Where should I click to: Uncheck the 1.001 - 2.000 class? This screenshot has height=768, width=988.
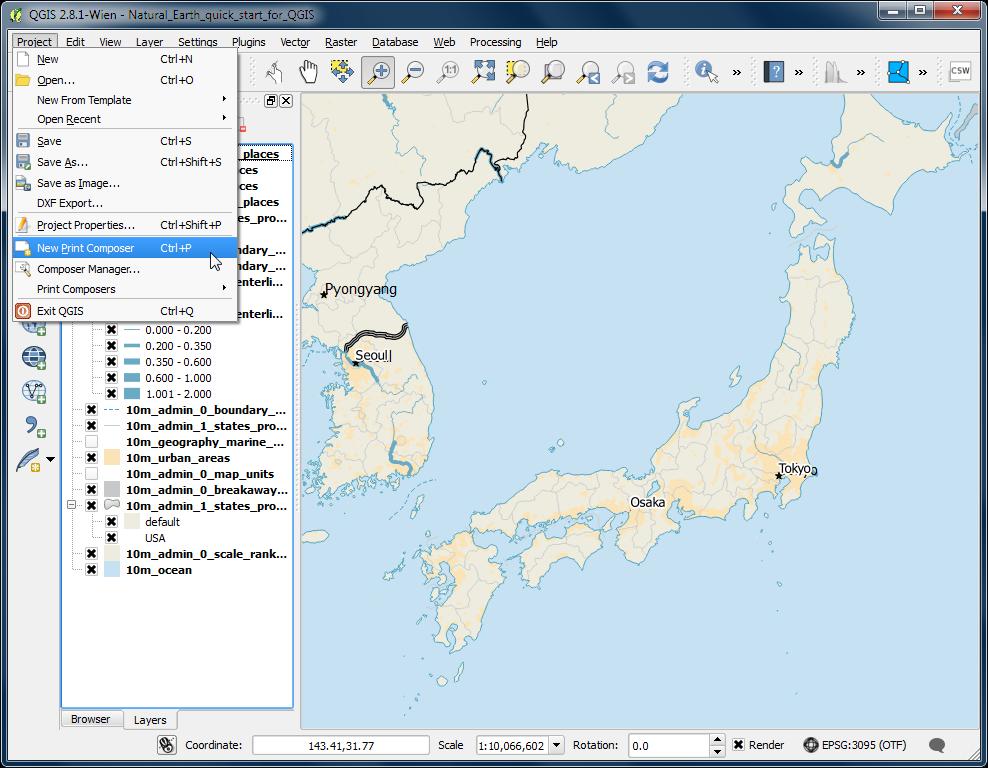pyautogui.click(x=112, y=394)
